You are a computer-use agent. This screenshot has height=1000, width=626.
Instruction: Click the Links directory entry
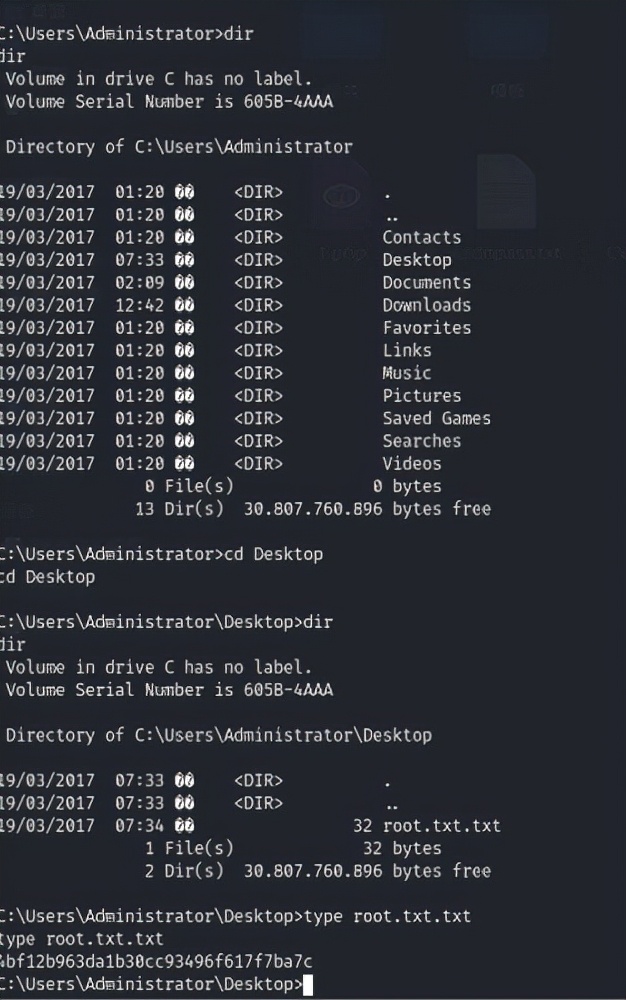pos(407,350)
